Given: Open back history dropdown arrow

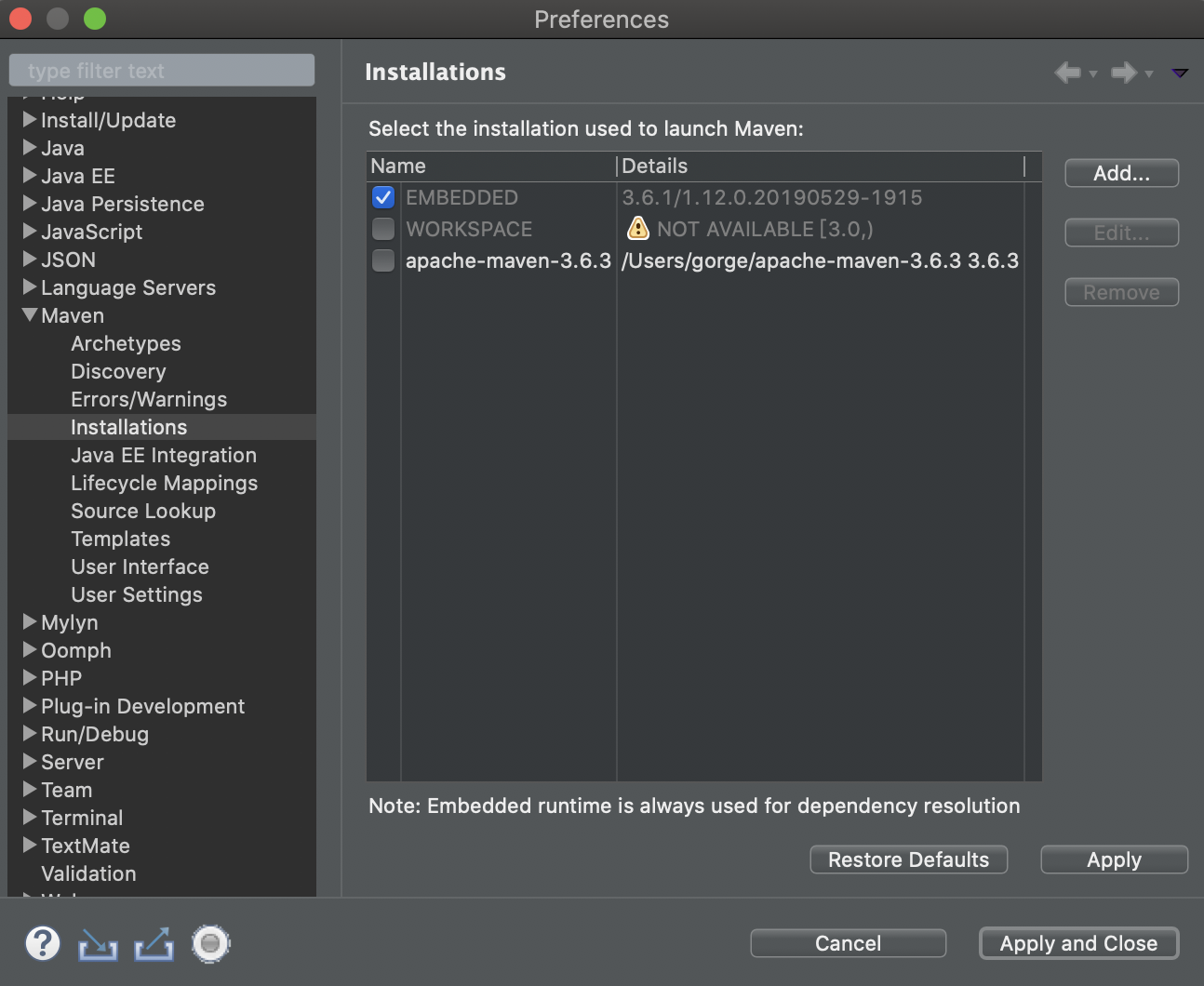Looking at the screenshot, I should tap(1093, 73).
